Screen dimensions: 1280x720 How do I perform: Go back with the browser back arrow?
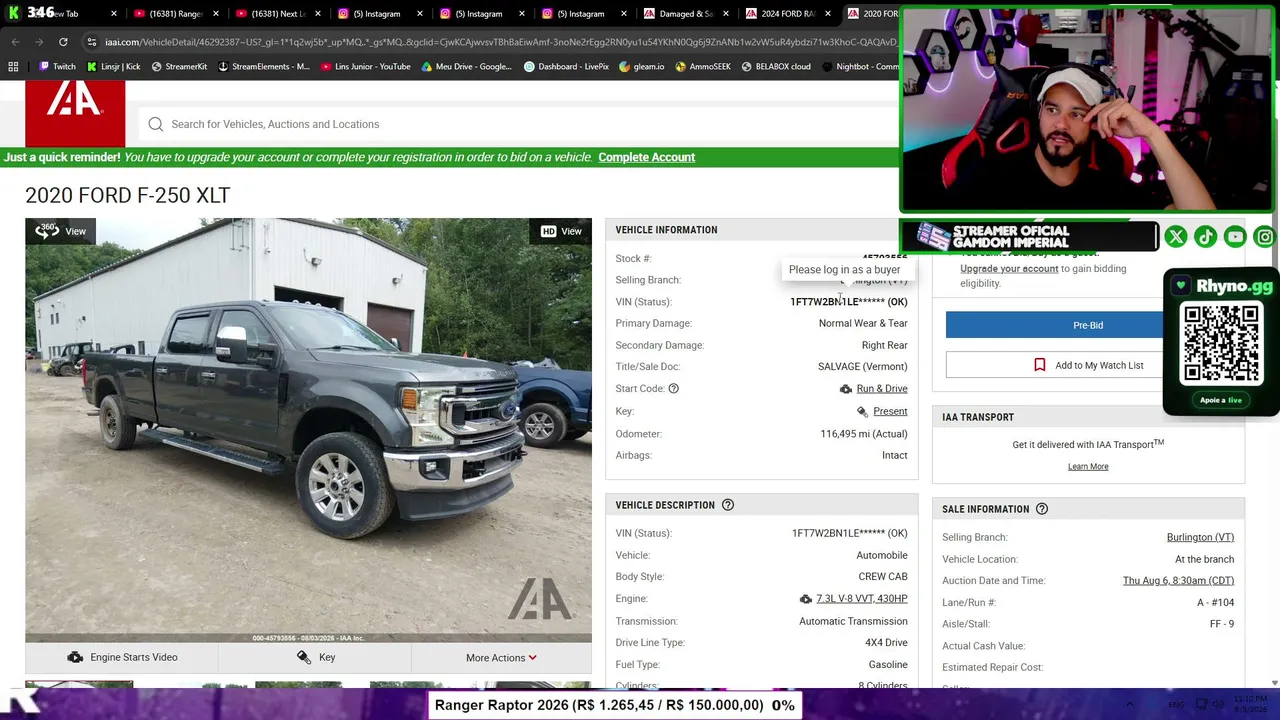pos(15,42)
